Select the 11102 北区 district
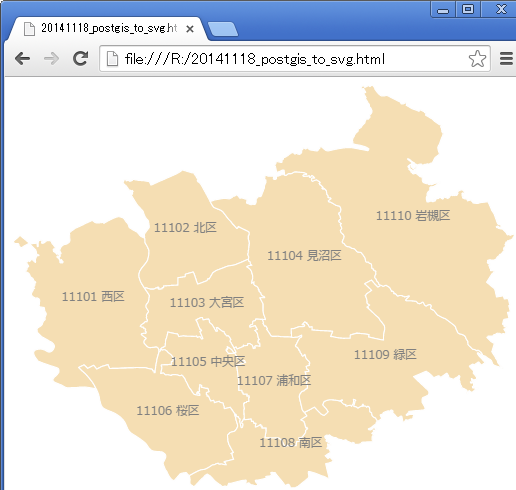516x490 pixels. point(185,228)
